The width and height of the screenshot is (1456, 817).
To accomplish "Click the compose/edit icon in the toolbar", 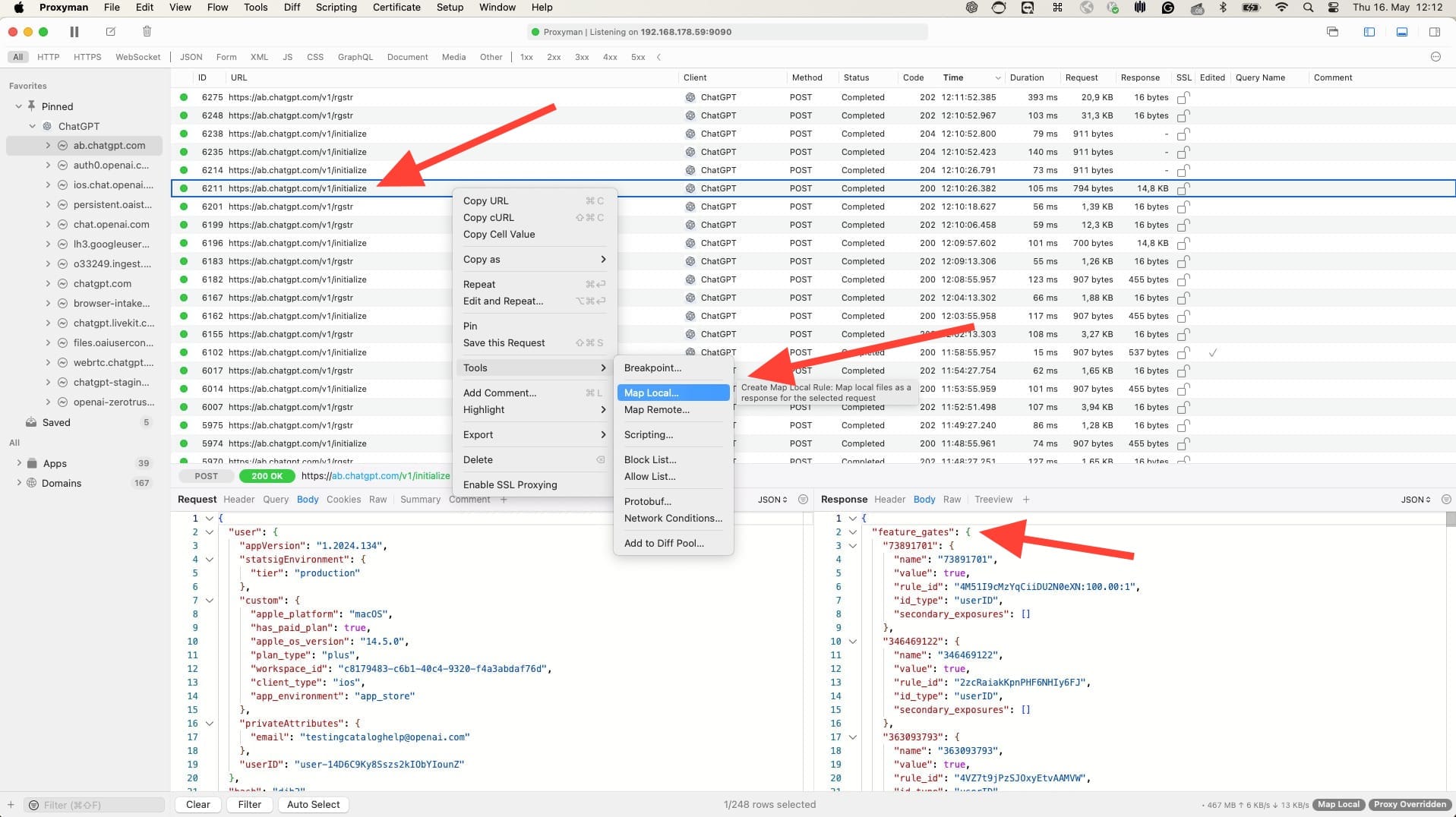I will pyautogui.click(x=110, y=32).
